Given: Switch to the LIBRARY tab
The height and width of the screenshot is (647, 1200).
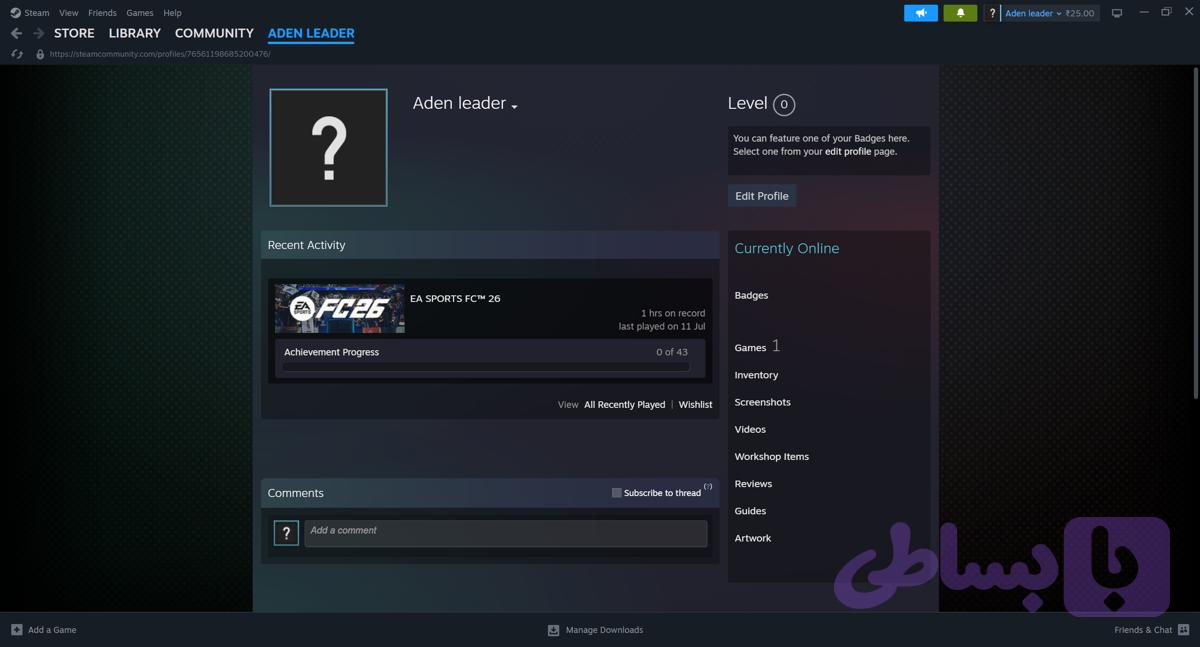Looking at the screenshot, I should click(135, 33).
